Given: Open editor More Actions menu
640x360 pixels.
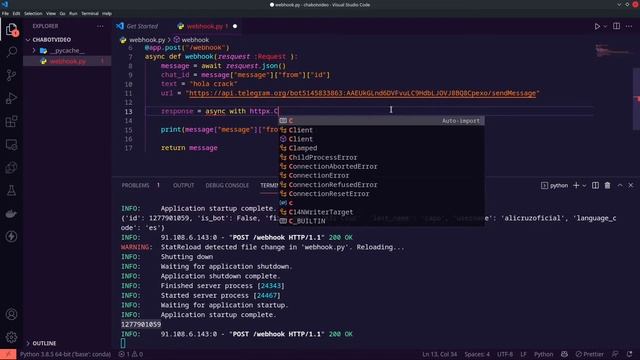Looking at the screenshot, I should pos(629,26).
